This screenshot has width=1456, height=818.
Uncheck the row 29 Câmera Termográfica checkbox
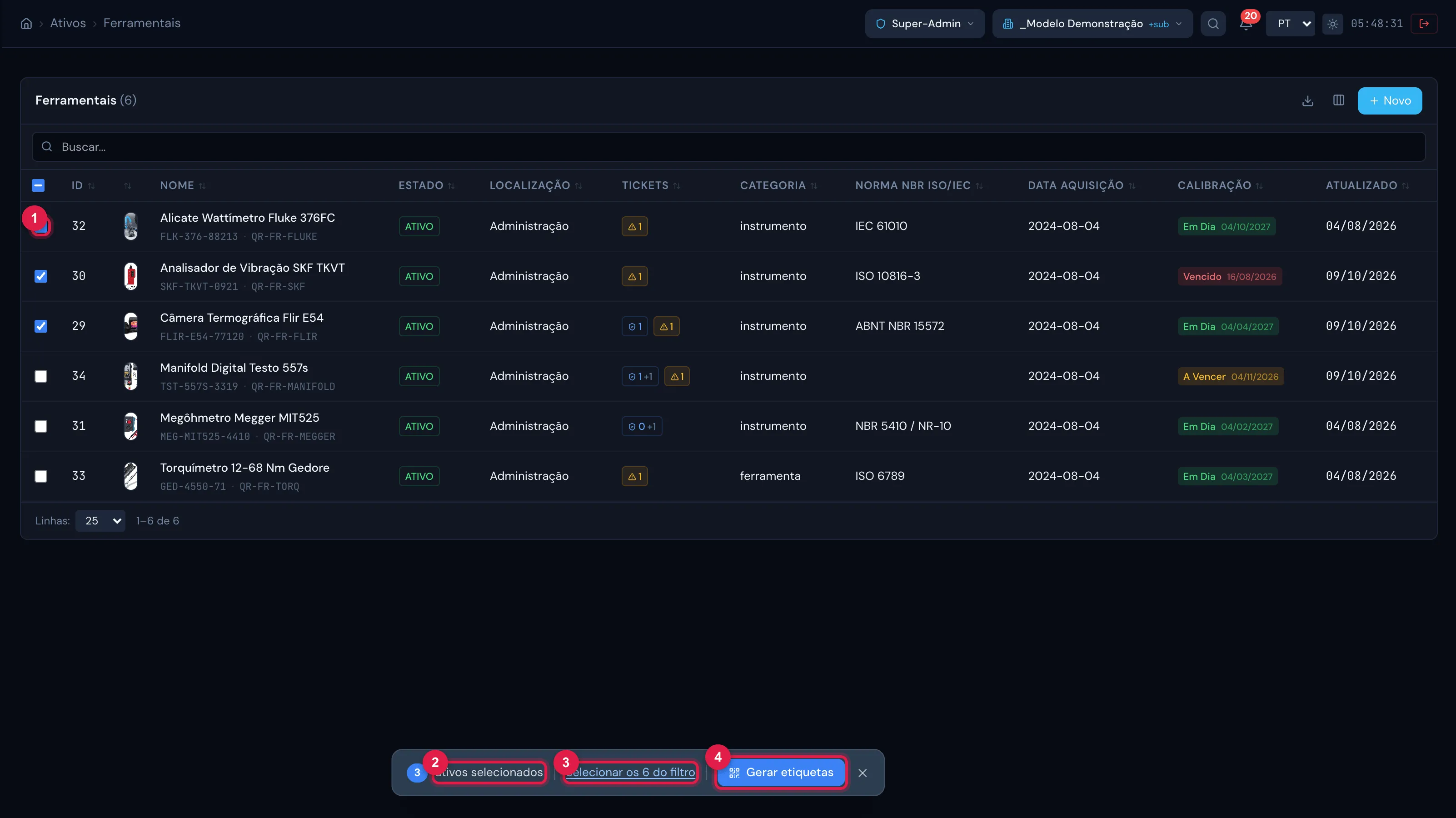coord(41,326)
